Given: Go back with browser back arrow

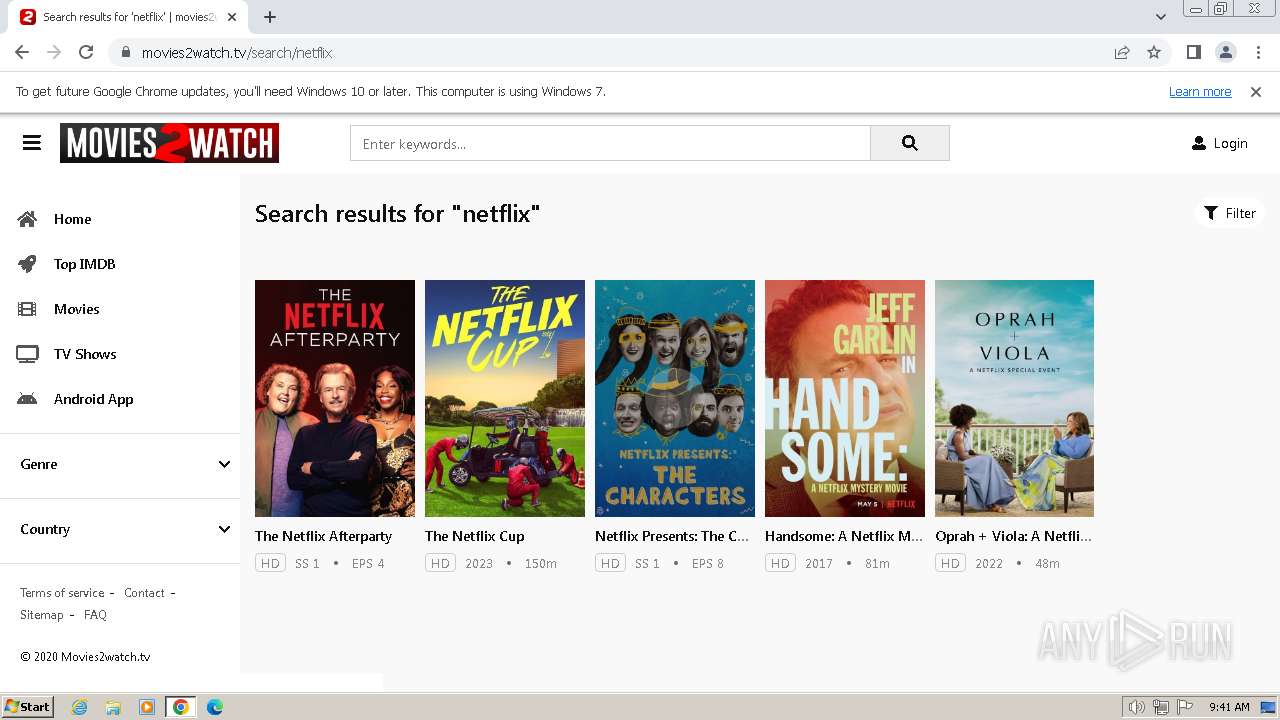Looking at the screenshot, I should coord(22,52).
